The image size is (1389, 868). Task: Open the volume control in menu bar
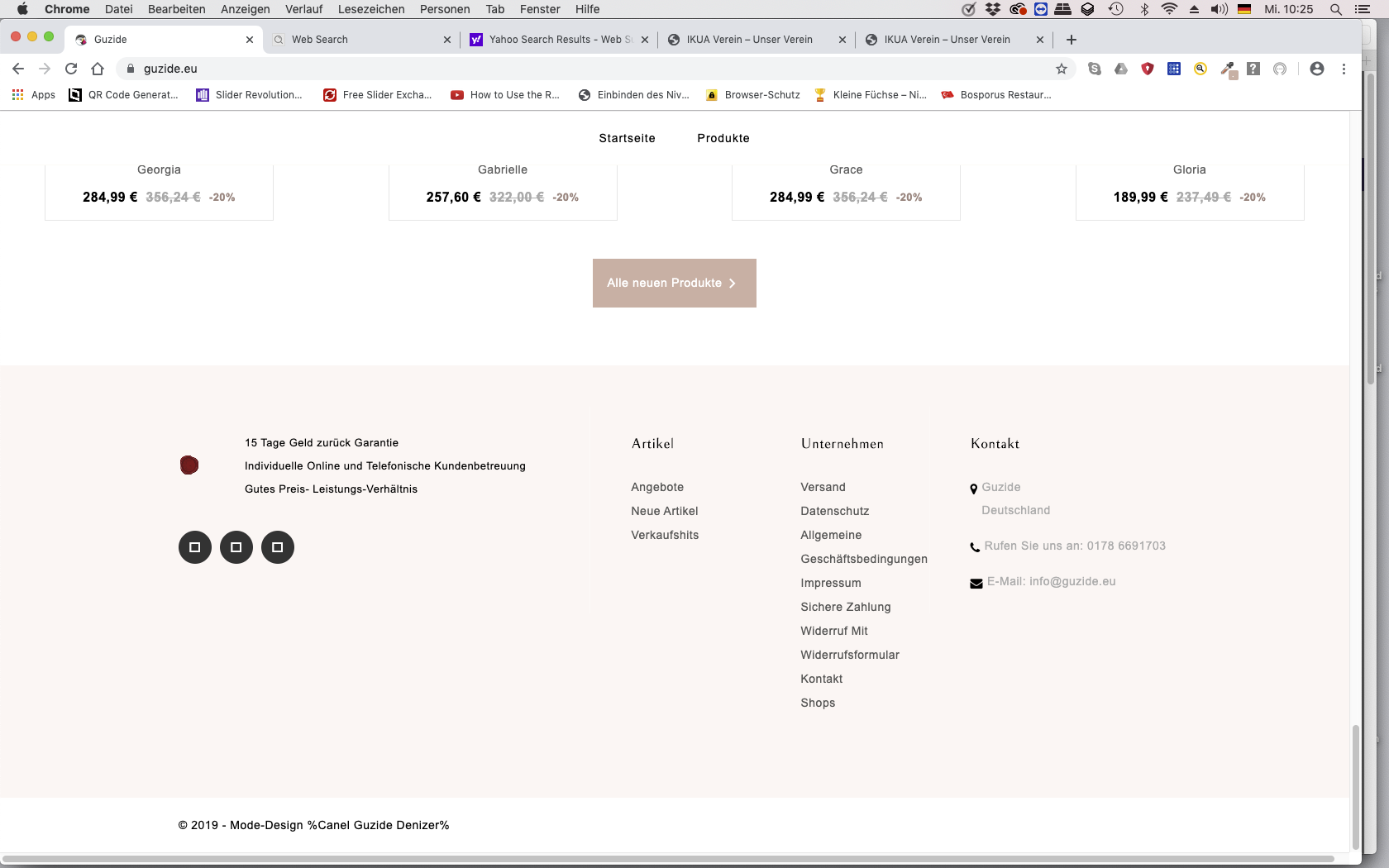(x=1220, y=9)
